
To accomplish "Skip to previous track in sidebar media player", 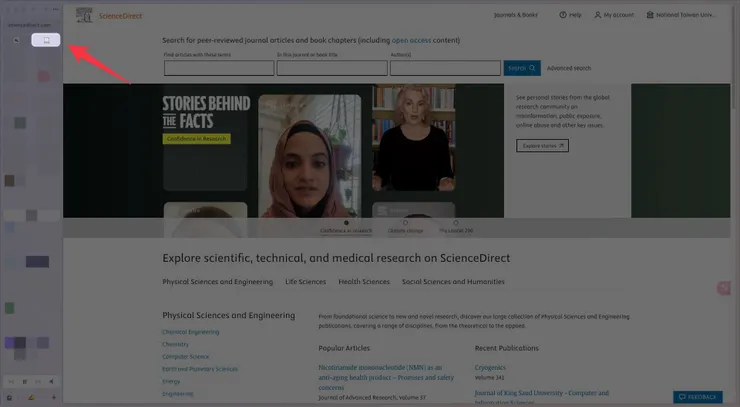I will click(x=11, y=382).
